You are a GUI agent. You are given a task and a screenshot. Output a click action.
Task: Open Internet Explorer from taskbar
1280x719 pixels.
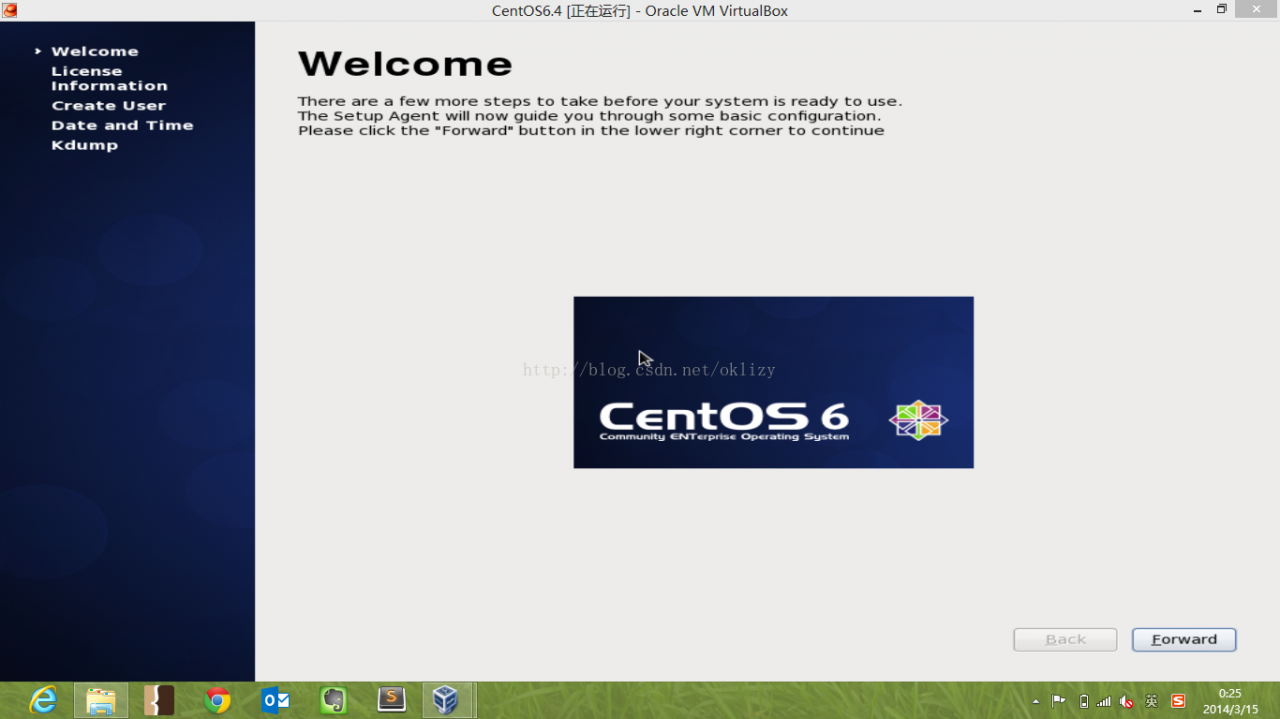(x=43, y=700)
